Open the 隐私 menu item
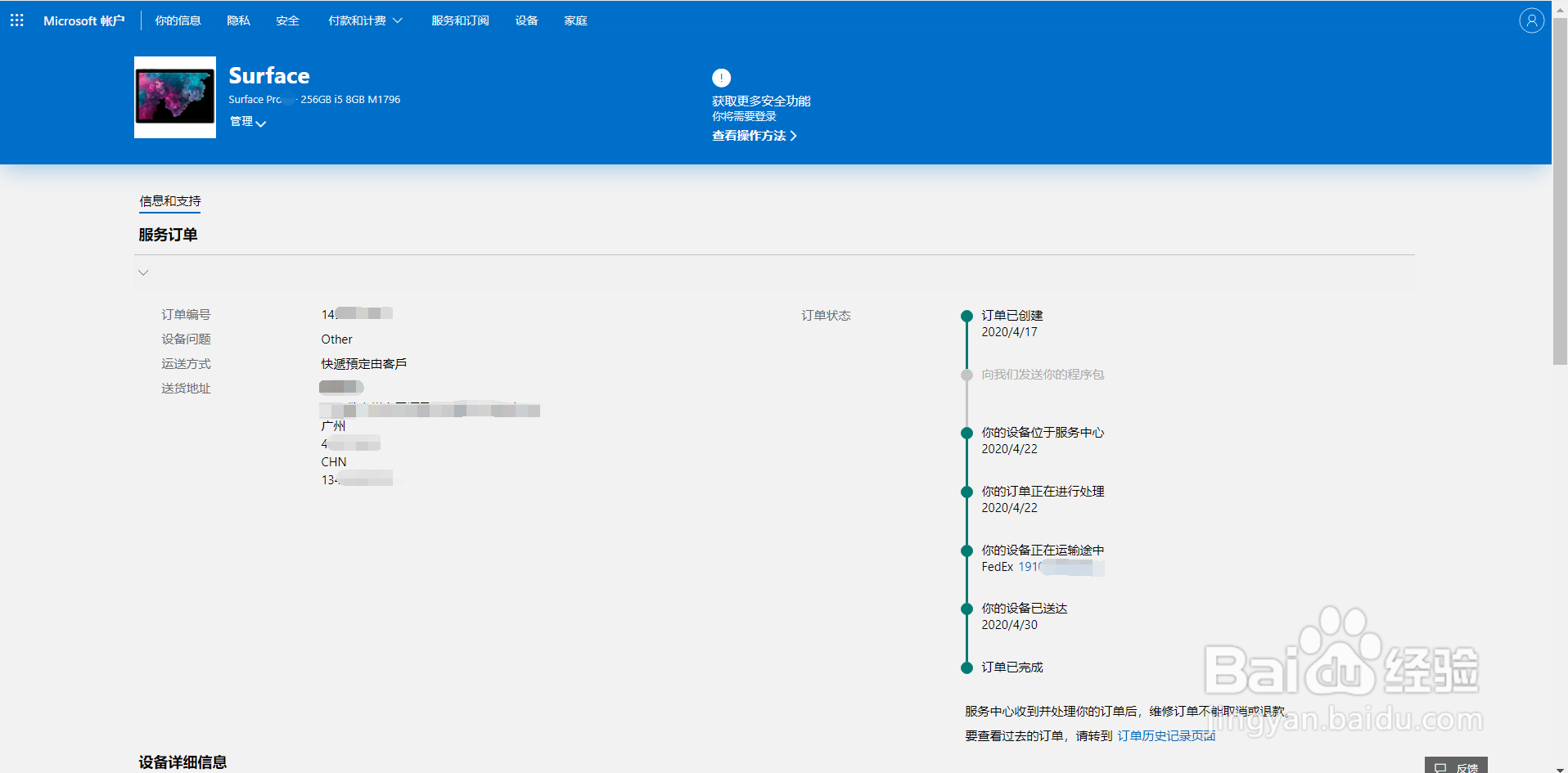The image size is (1568, 773). click(238, 20)
